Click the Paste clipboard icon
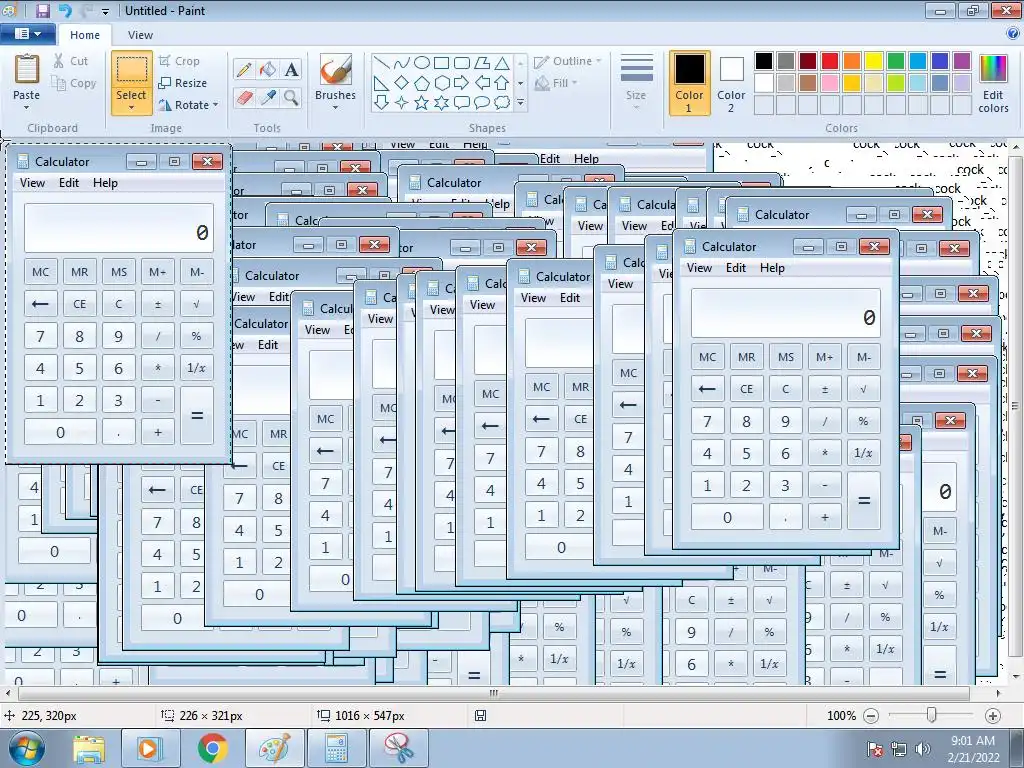Screen dimensions: 1024x768 pyautogui.click(x=27, y=70)
